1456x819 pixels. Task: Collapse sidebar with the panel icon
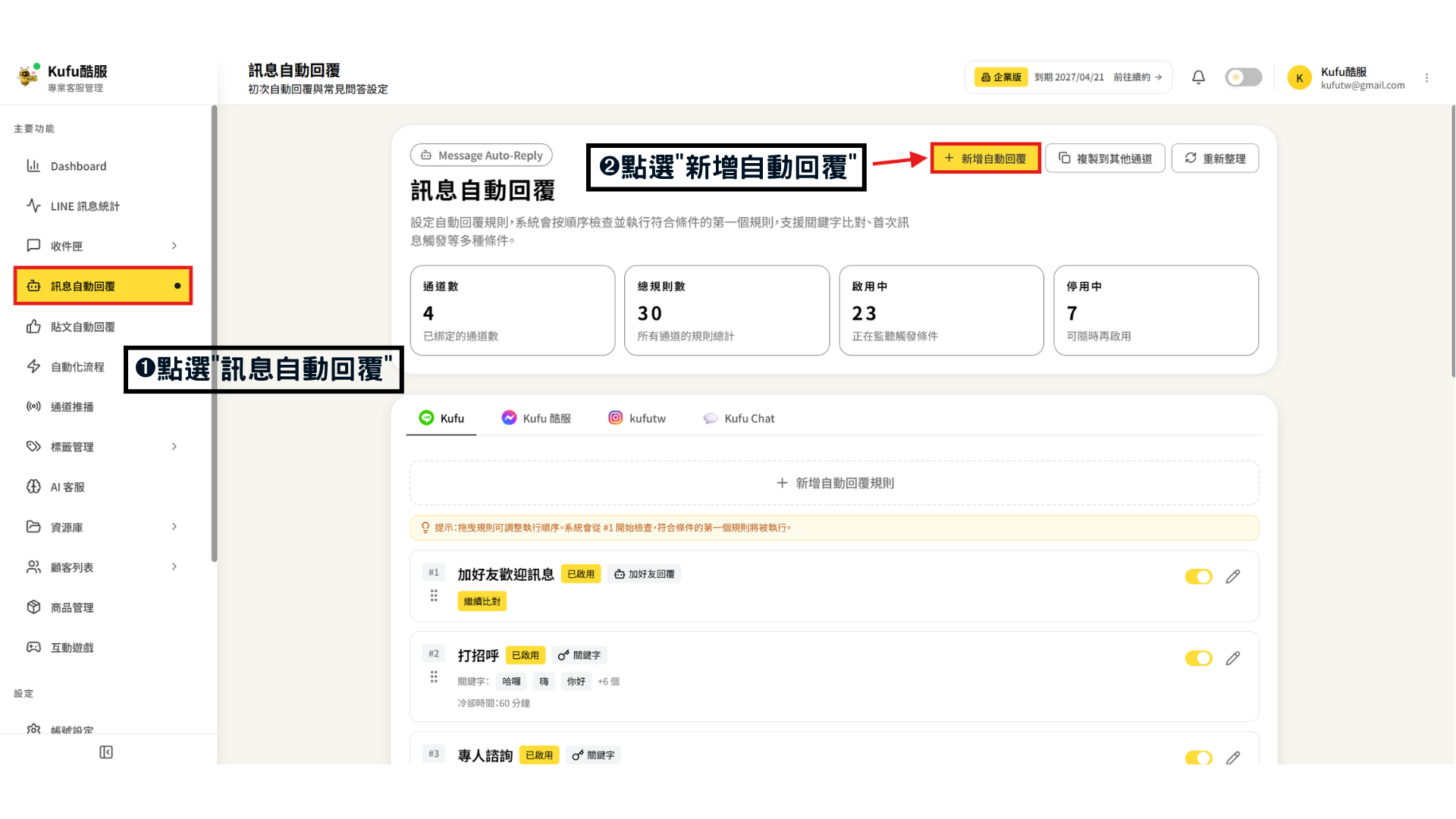tap(106, 752)
